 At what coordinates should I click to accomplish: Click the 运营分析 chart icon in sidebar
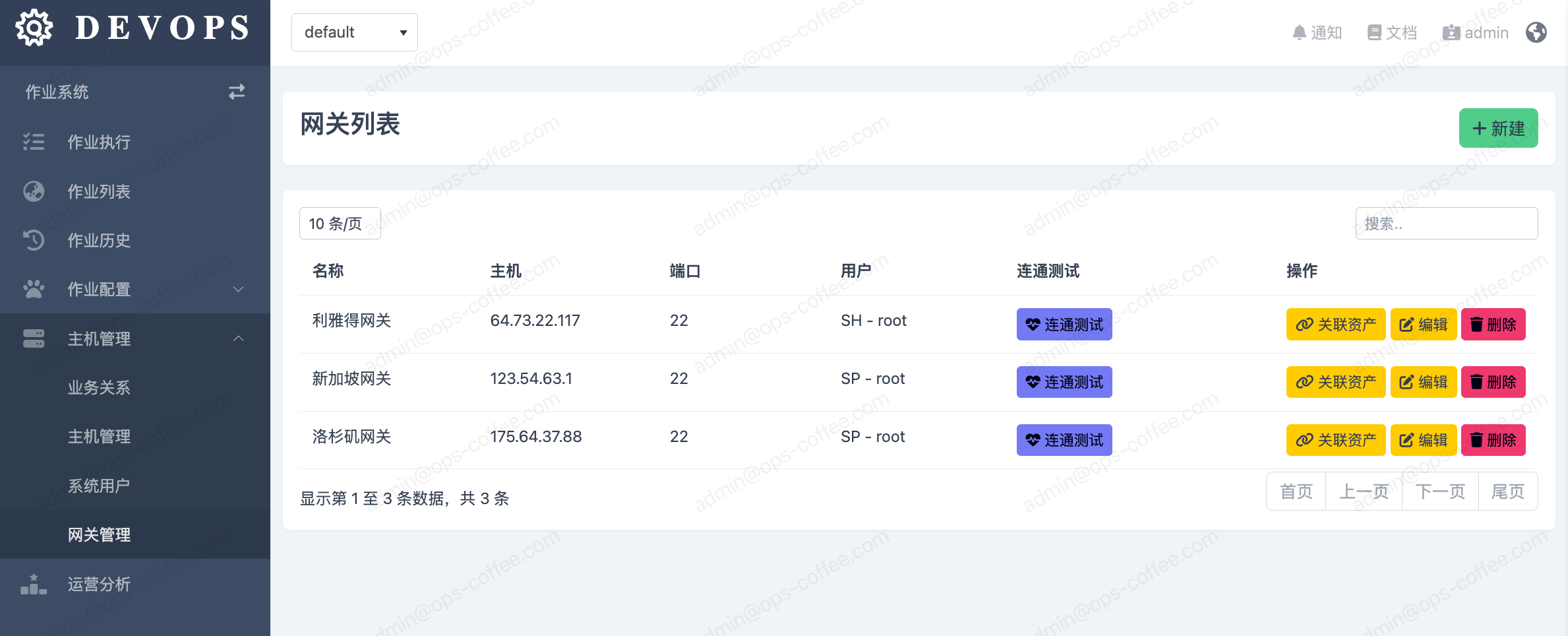coord(34,585)
